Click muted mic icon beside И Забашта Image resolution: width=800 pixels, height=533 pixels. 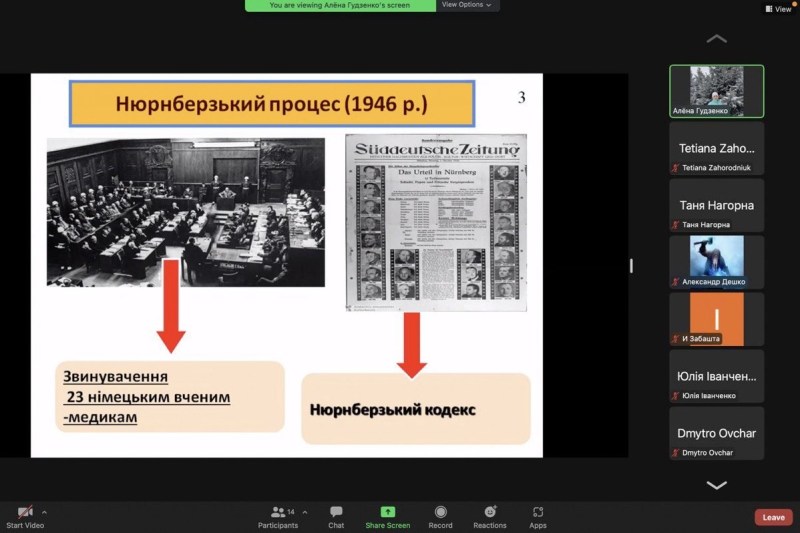[676, 339]
